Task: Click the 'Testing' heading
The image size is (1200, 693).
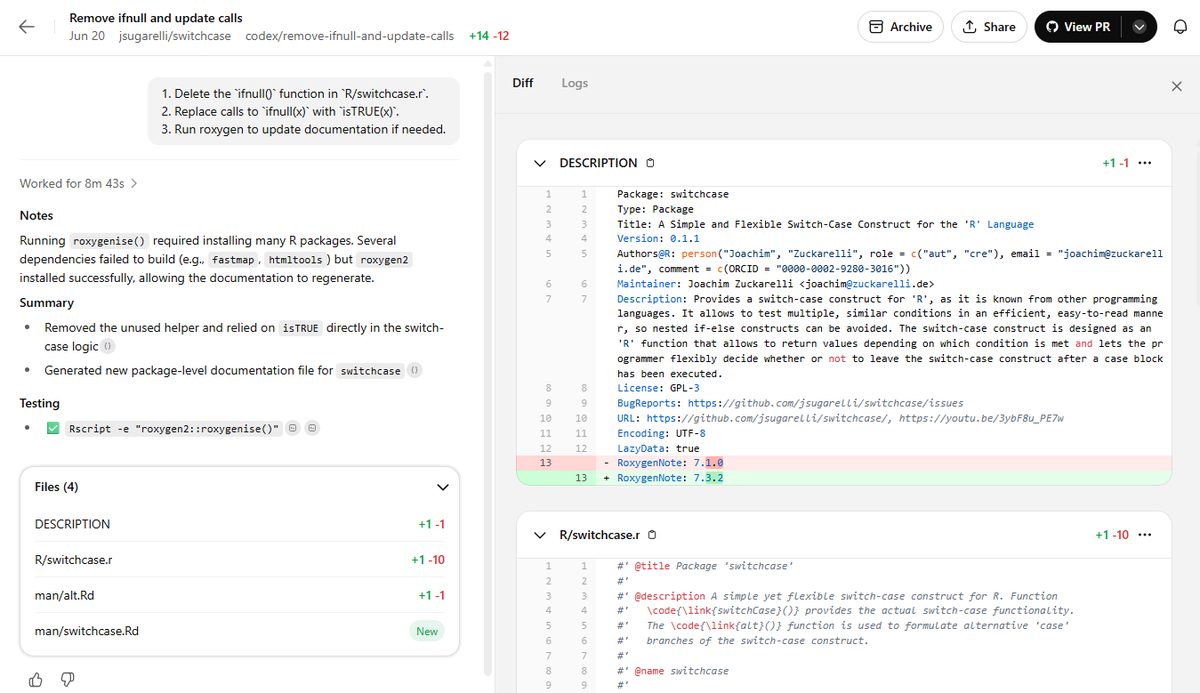Action: (40, 403)
